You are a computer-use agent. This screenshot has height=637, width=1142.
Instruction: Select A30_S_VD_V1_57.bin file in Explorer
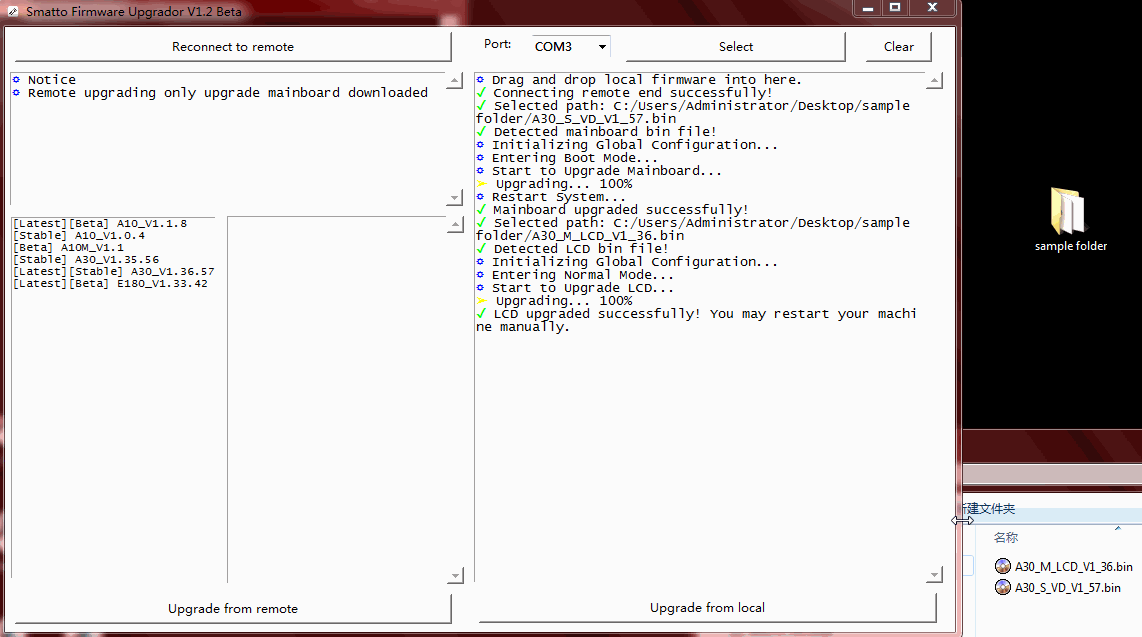(x=1058, y=587)
